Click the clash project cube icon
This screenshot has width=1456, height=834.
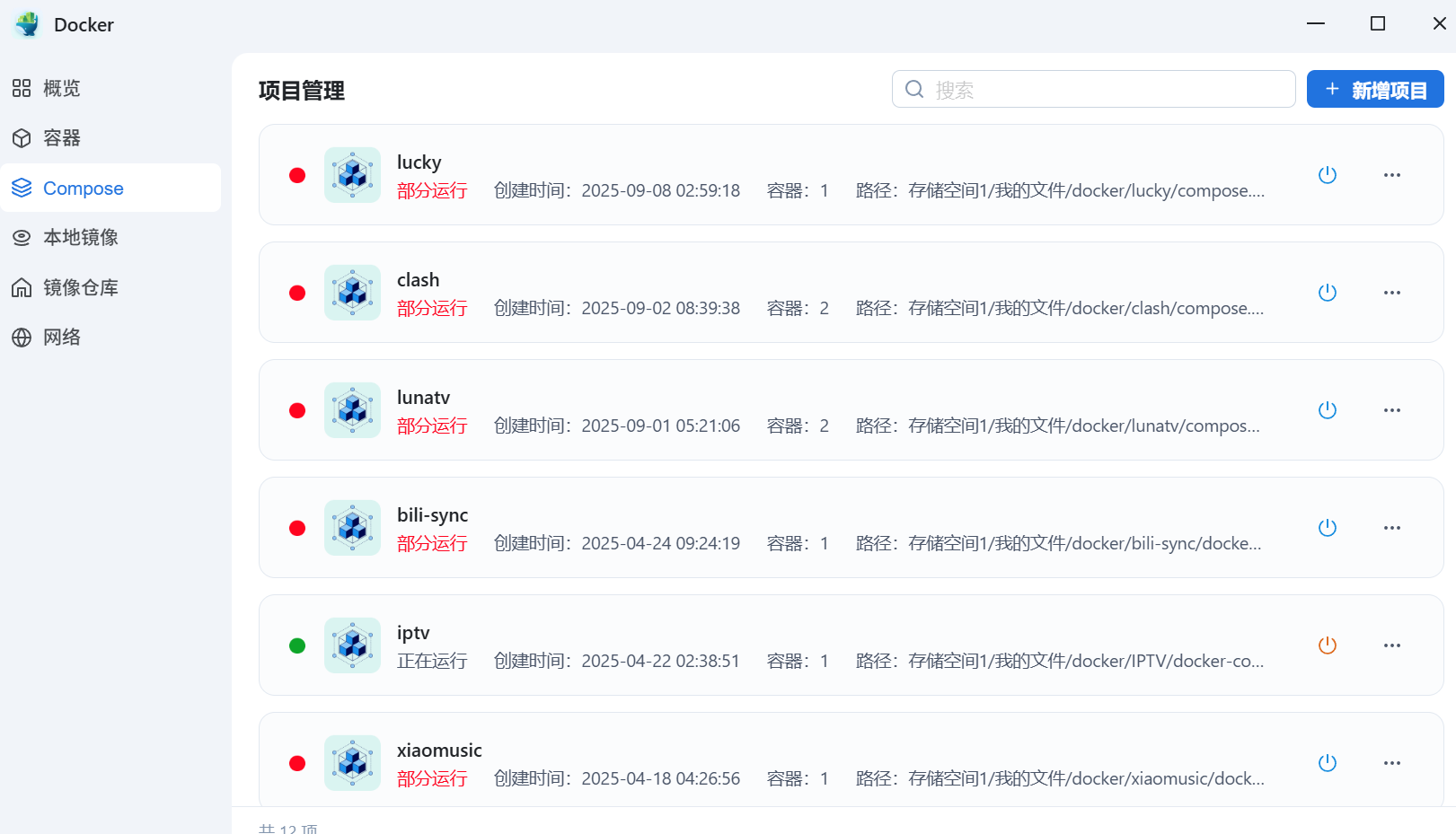point(352,293)
